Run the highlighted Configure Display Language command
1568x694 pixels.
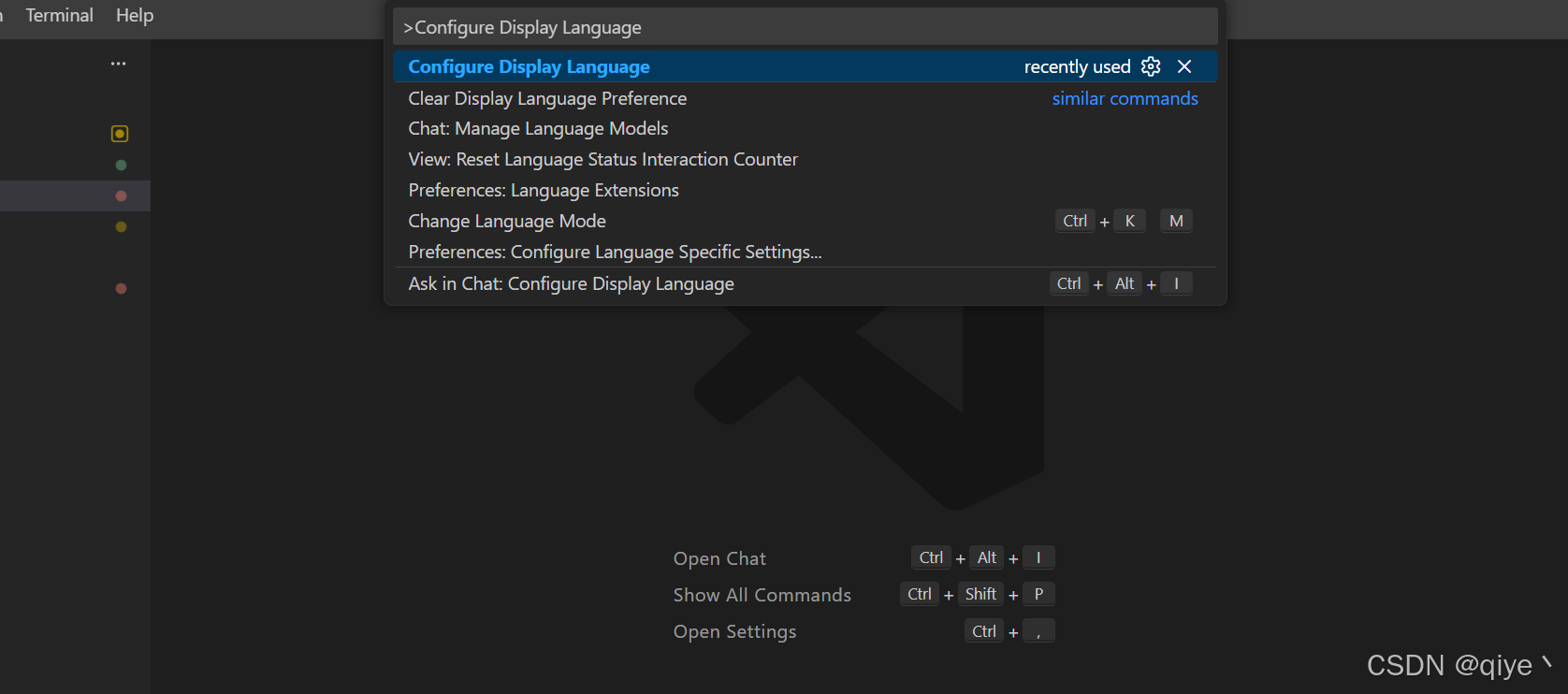point(806,66)
